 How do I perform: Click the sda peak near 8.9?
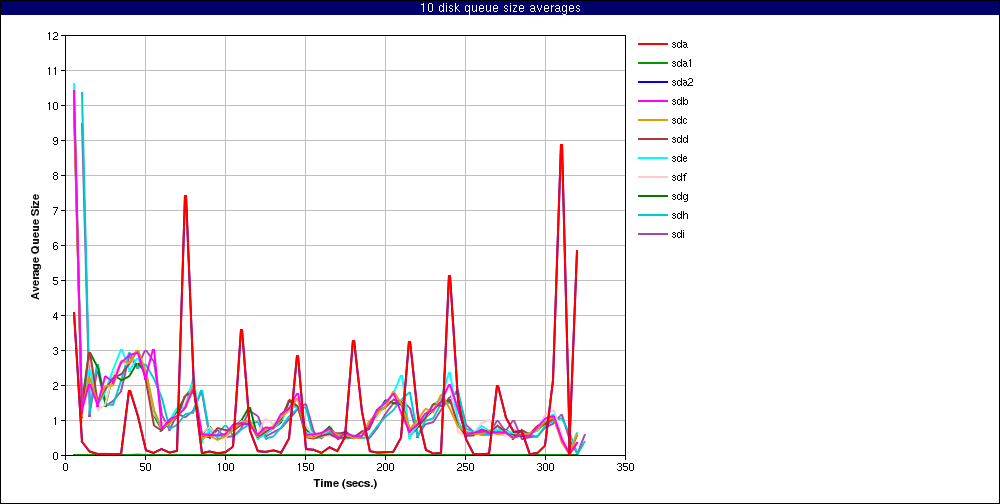[x=561, y=145]
